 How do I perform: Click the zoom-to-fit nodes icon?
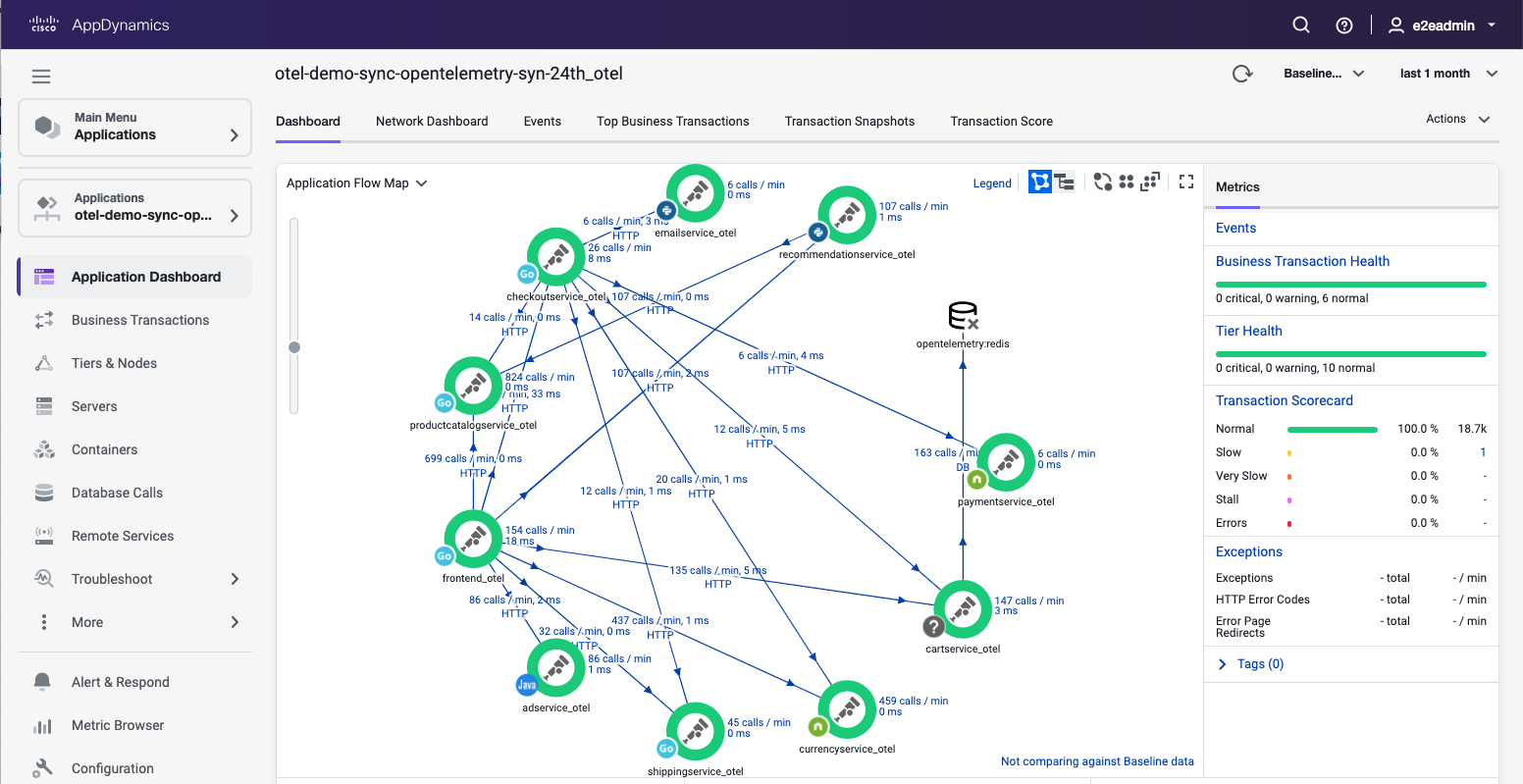pyautogui.click(x=1151, y=182)
